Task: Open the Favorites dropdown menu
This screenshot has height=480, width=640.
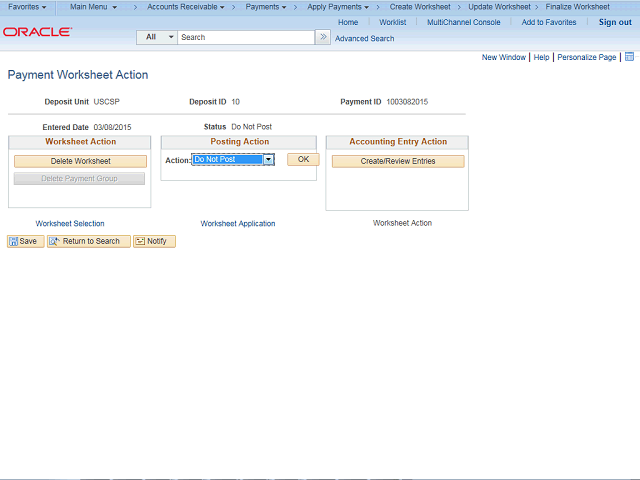Action: (x=27, y=7)
